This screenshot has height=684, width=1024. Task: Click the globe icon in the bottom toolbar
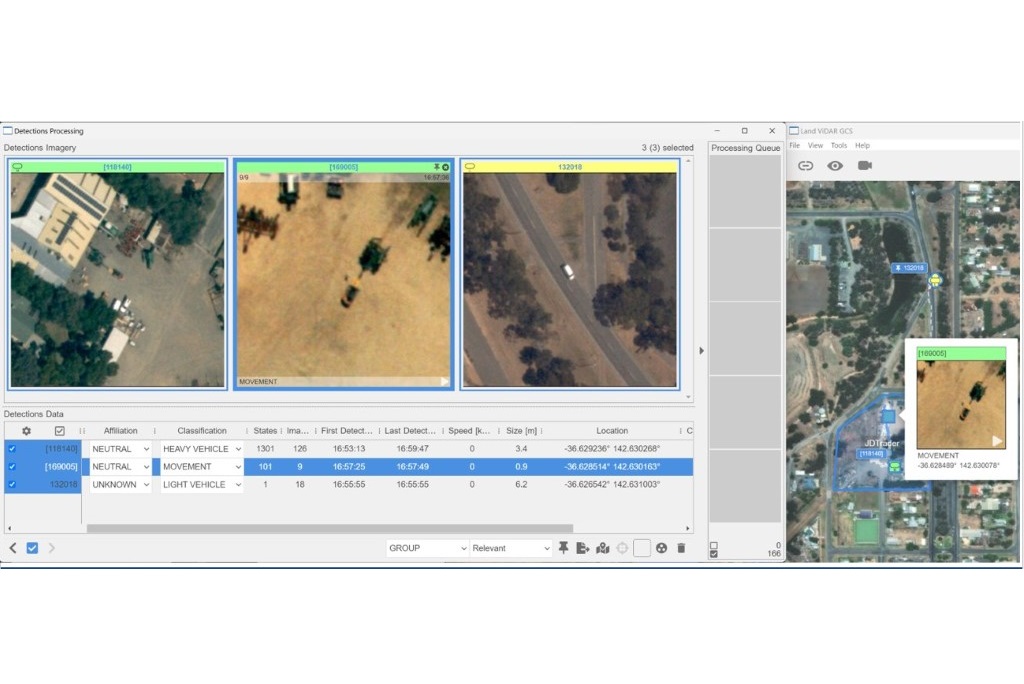point(660,548)
